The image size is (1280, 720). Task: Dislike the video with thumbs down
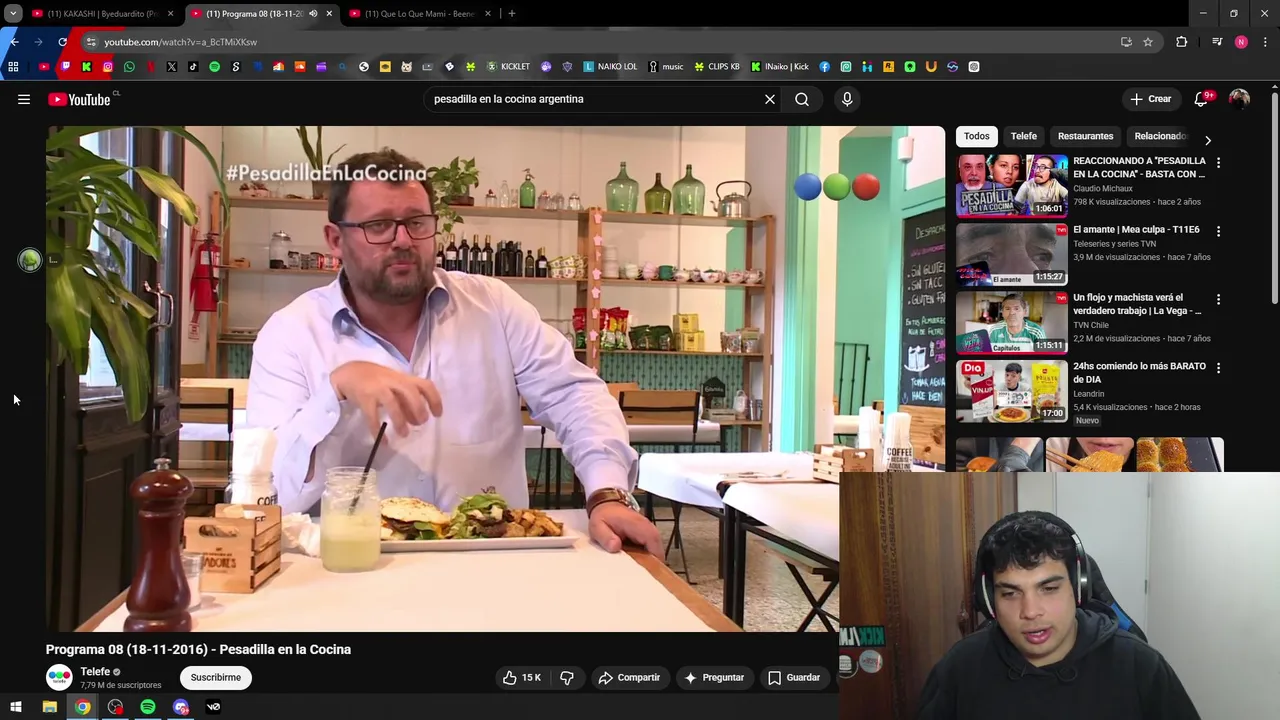coord(567,677)
